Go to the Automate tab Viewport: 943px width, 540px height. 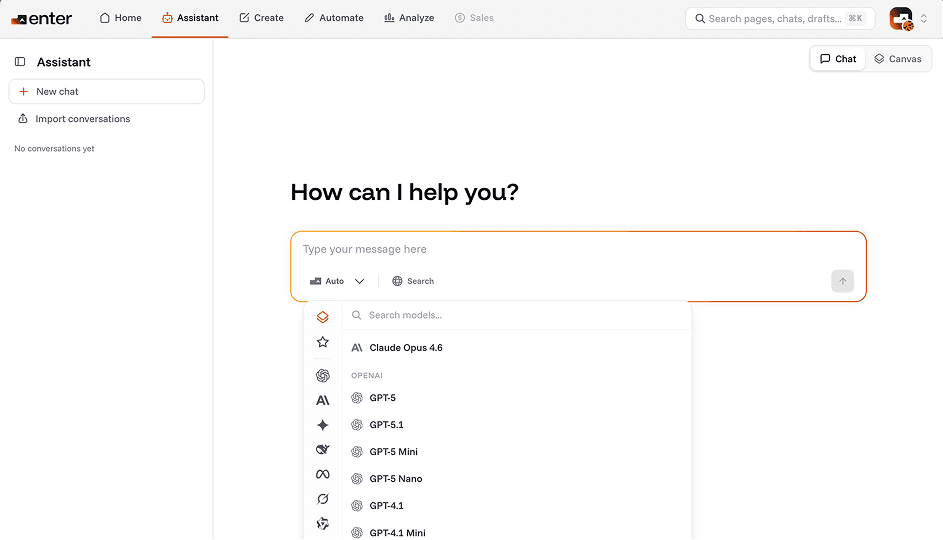tap(334, 18)
